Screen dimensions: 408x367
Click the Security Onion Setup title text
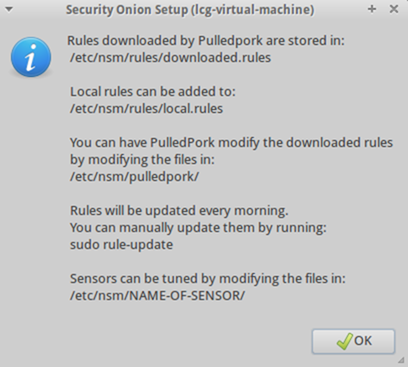point(190,10)
